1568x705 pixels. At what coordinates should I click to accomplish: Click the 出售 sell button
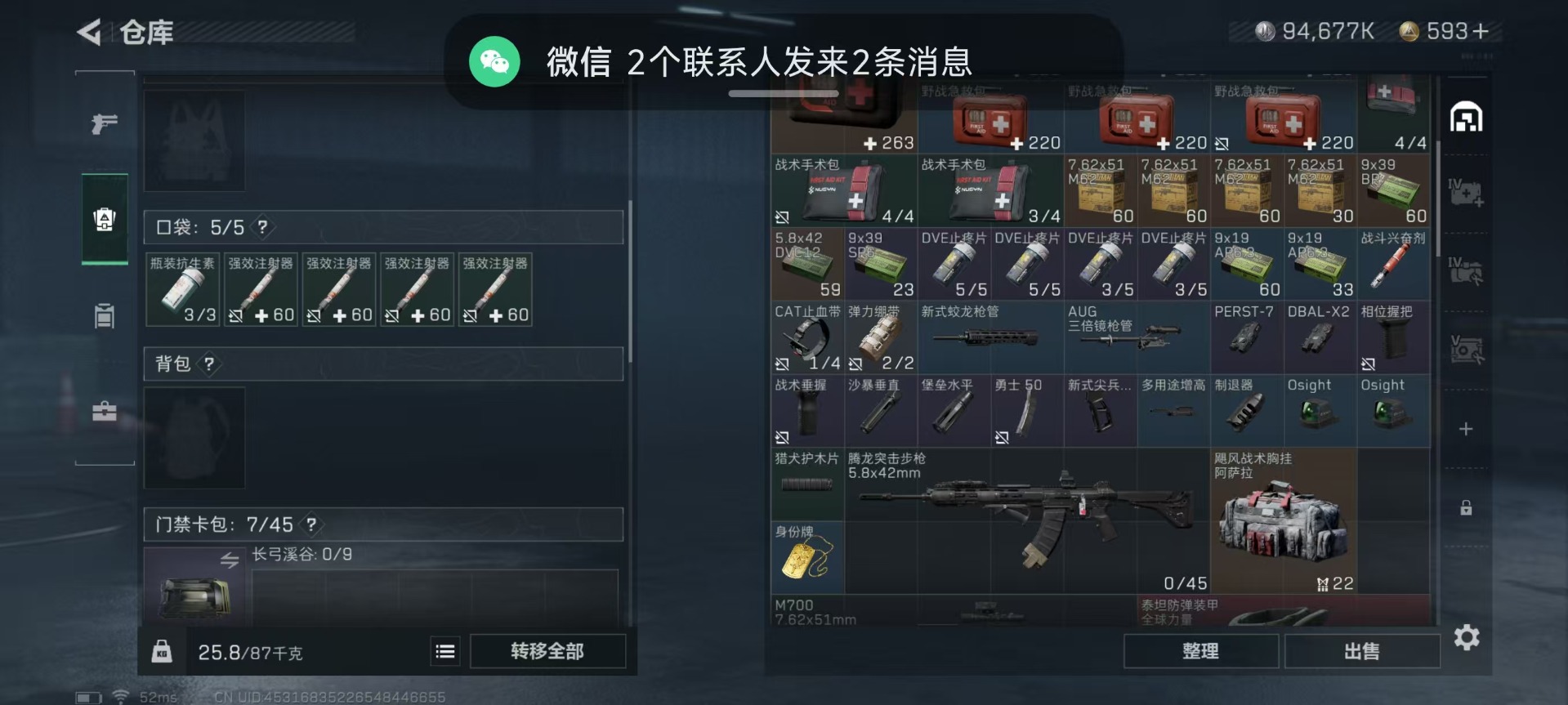(1362, 651)
